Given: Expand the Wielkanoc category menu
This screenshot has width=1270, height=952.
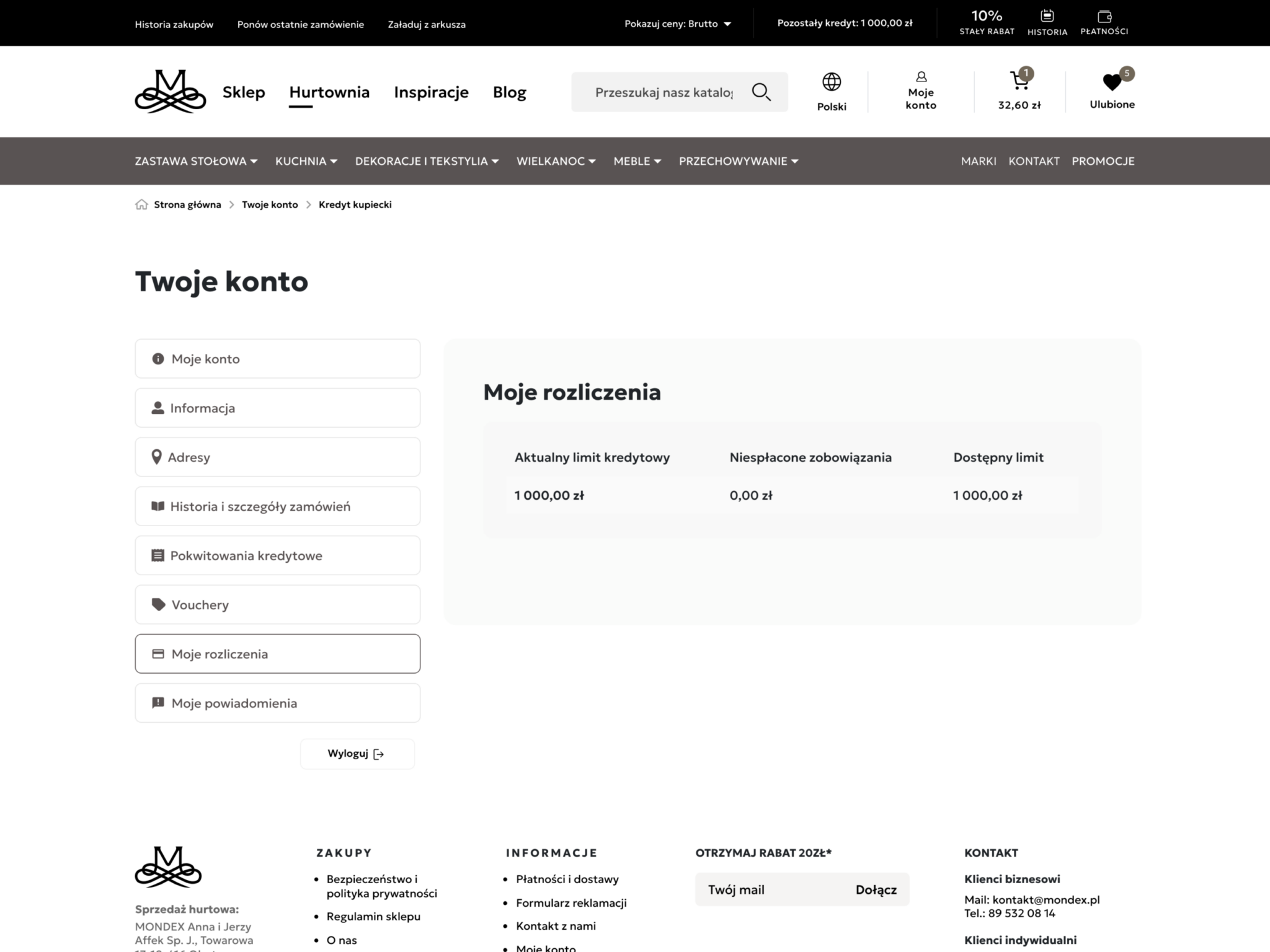Looking at the screenshot, I should (x=556, y=161).
